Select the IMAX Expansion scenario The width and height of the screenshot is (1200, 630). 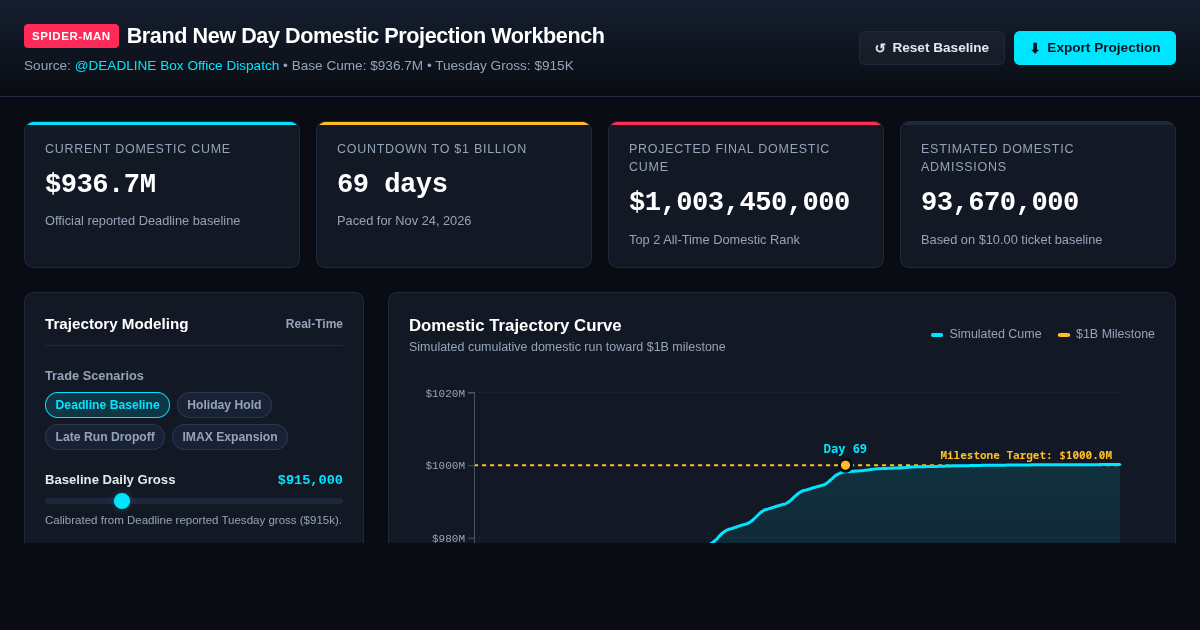tap(230, 437)
